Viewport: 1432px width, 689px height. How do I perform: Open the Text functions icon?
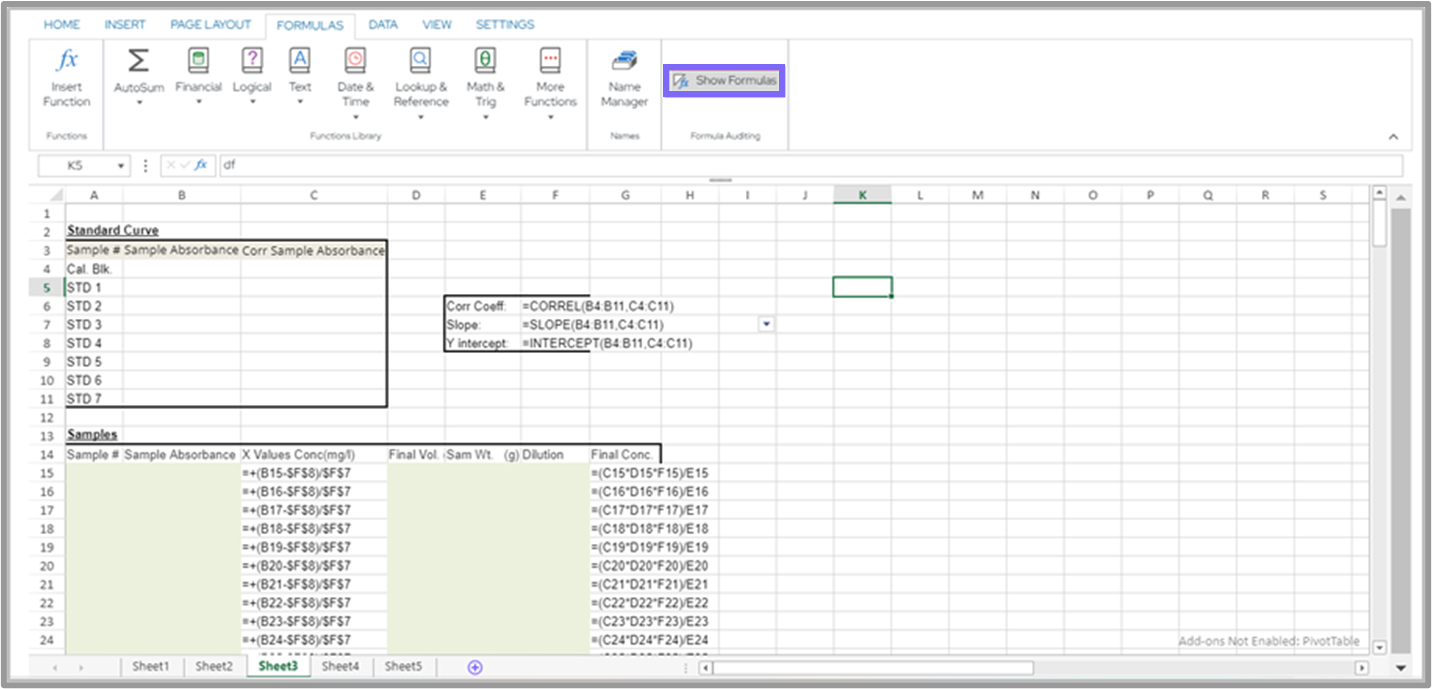[x=300, y=61]
